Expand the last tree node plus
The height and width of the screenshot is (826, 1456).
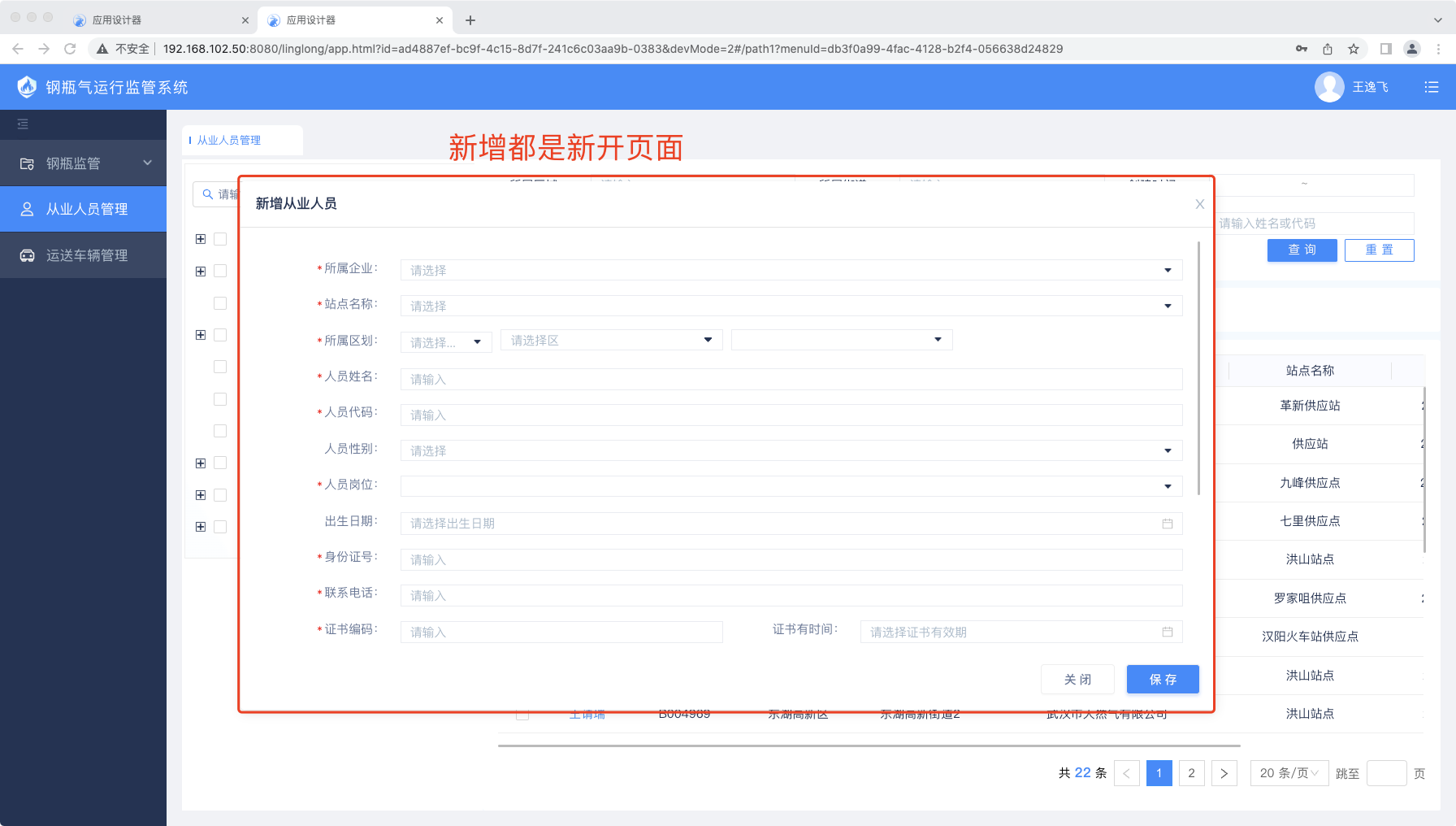click(201, 527)
